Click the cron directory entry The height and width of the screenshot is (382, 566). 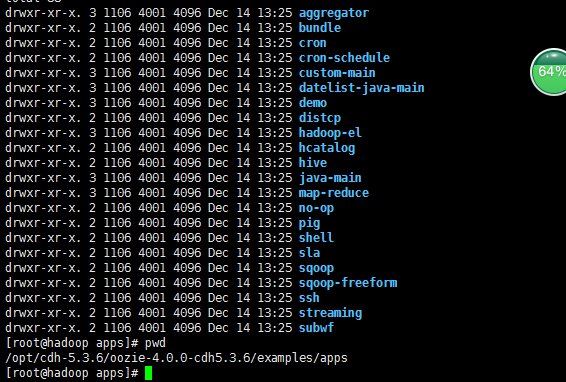pos(313,43)
